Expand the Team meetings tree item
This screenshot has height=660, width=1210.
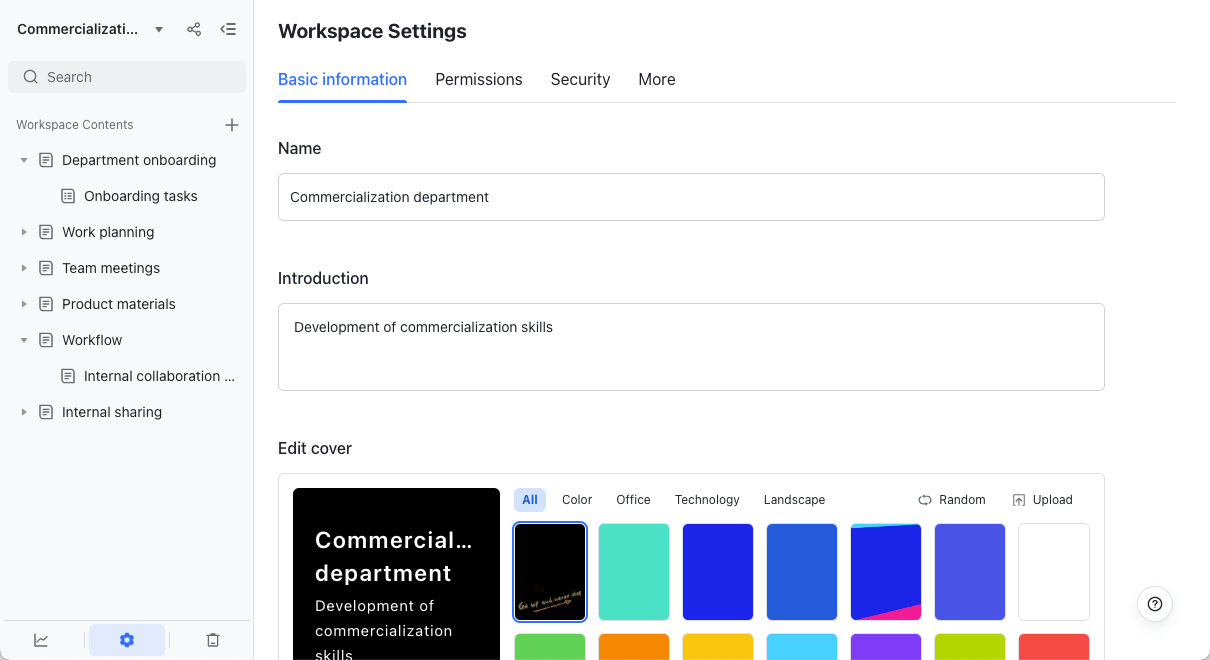pyautogui.click(x=24, y=268)
